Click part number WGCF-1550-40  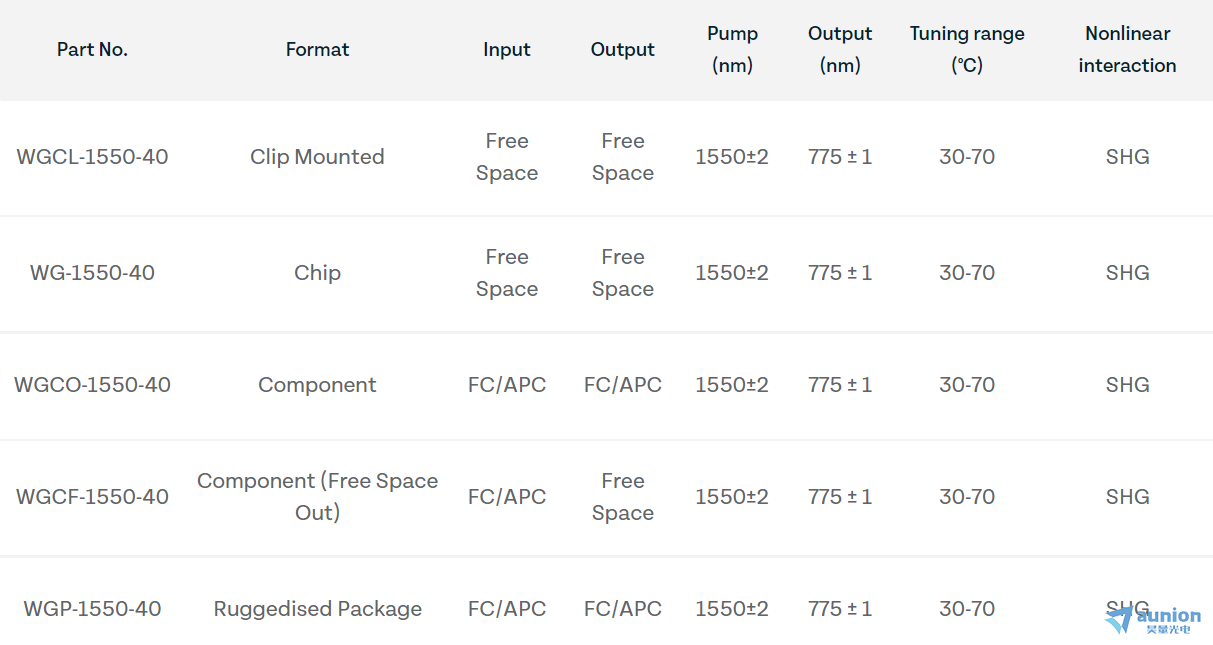coord(92,497)
